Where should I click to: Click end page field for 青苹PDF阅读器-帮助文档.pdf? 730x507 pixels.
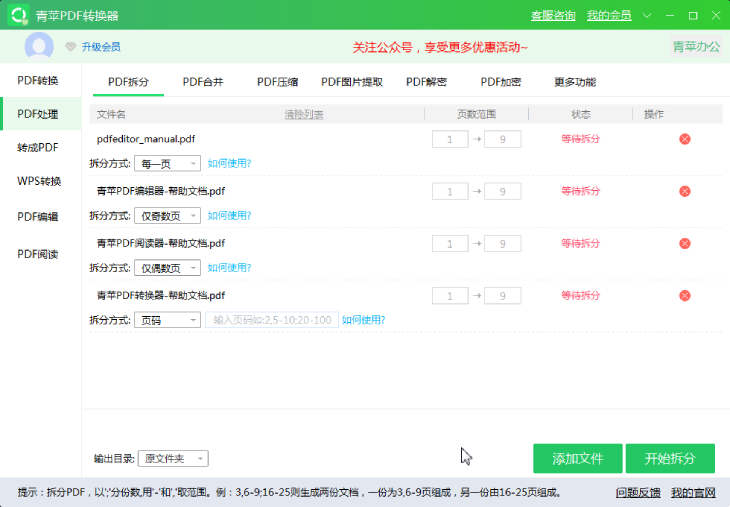[x=502, y=243]
